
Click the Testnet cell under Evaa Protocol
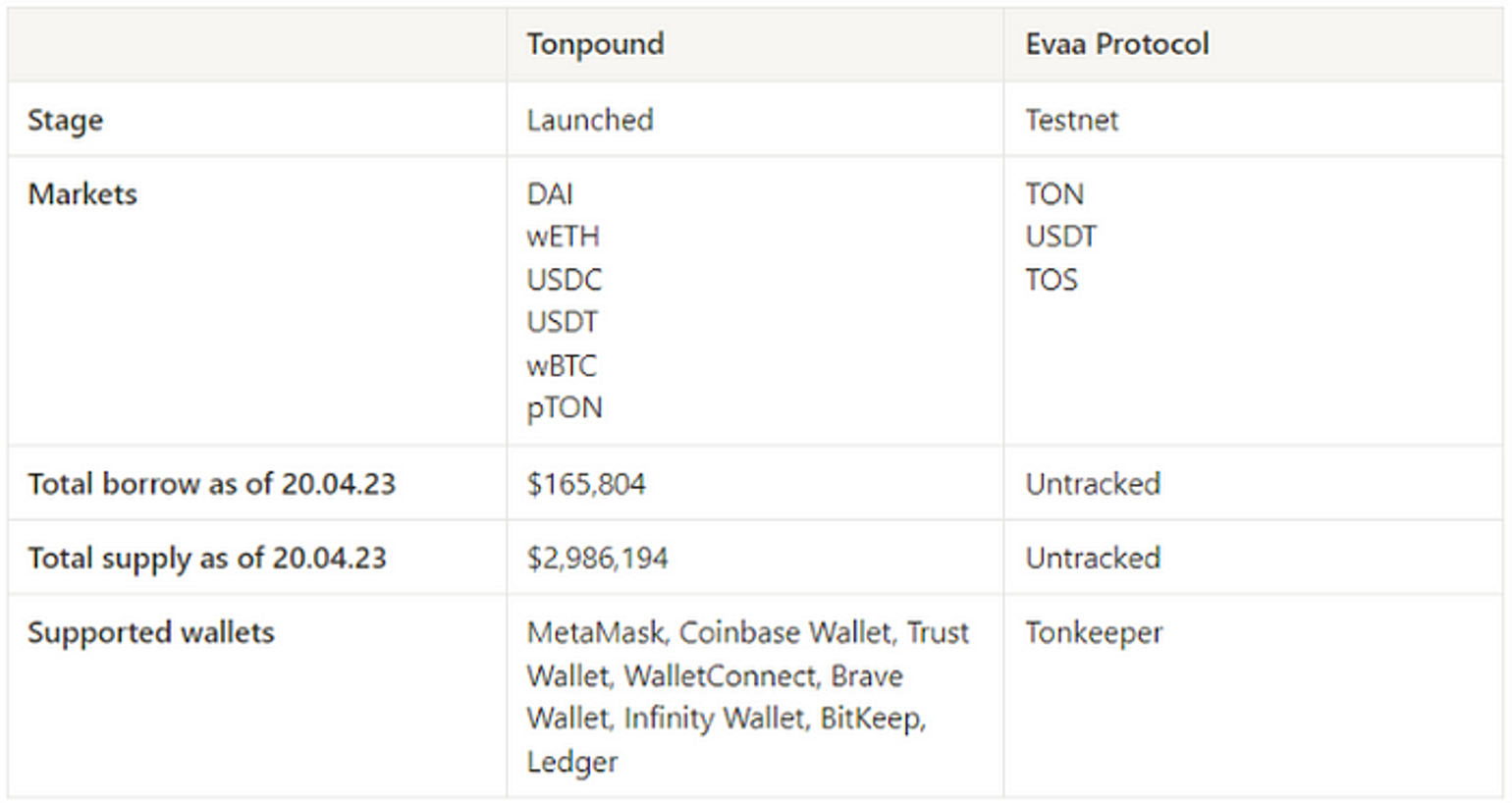coord(1072,120)
